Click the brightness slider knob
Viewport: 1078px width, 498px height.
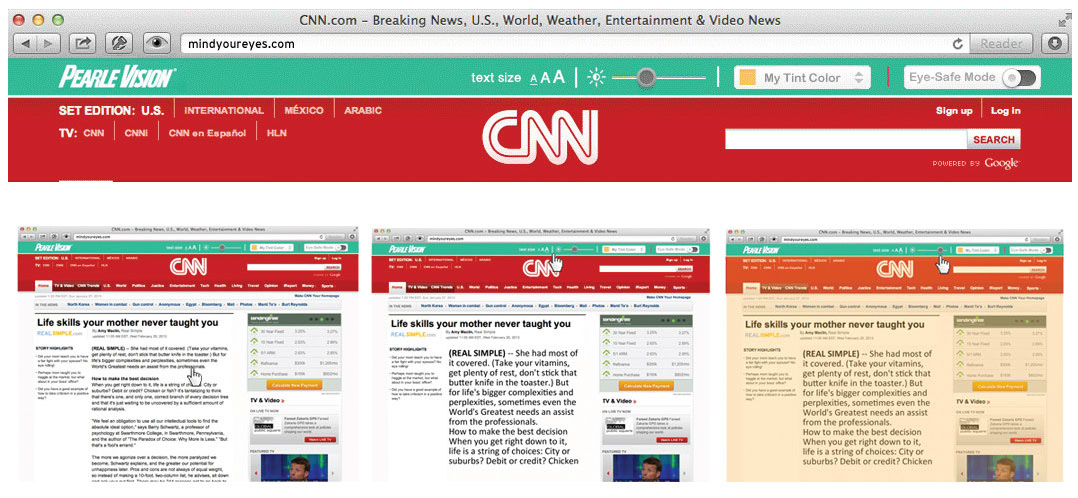click(x=646, y=78)
